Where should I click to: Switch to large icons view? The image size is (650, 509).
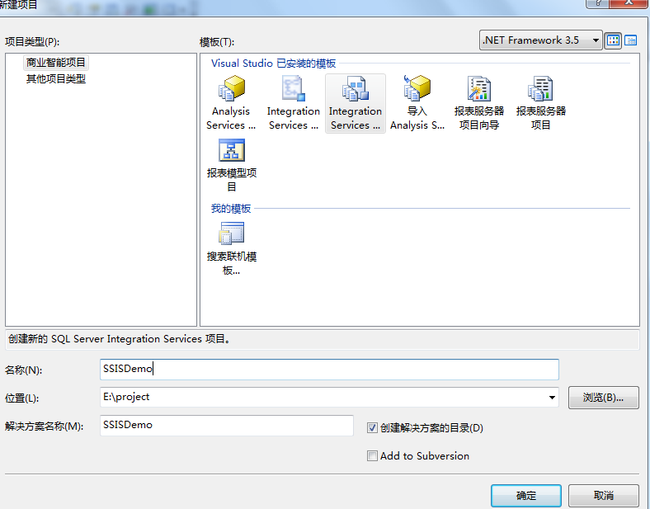tap(613, 41)
